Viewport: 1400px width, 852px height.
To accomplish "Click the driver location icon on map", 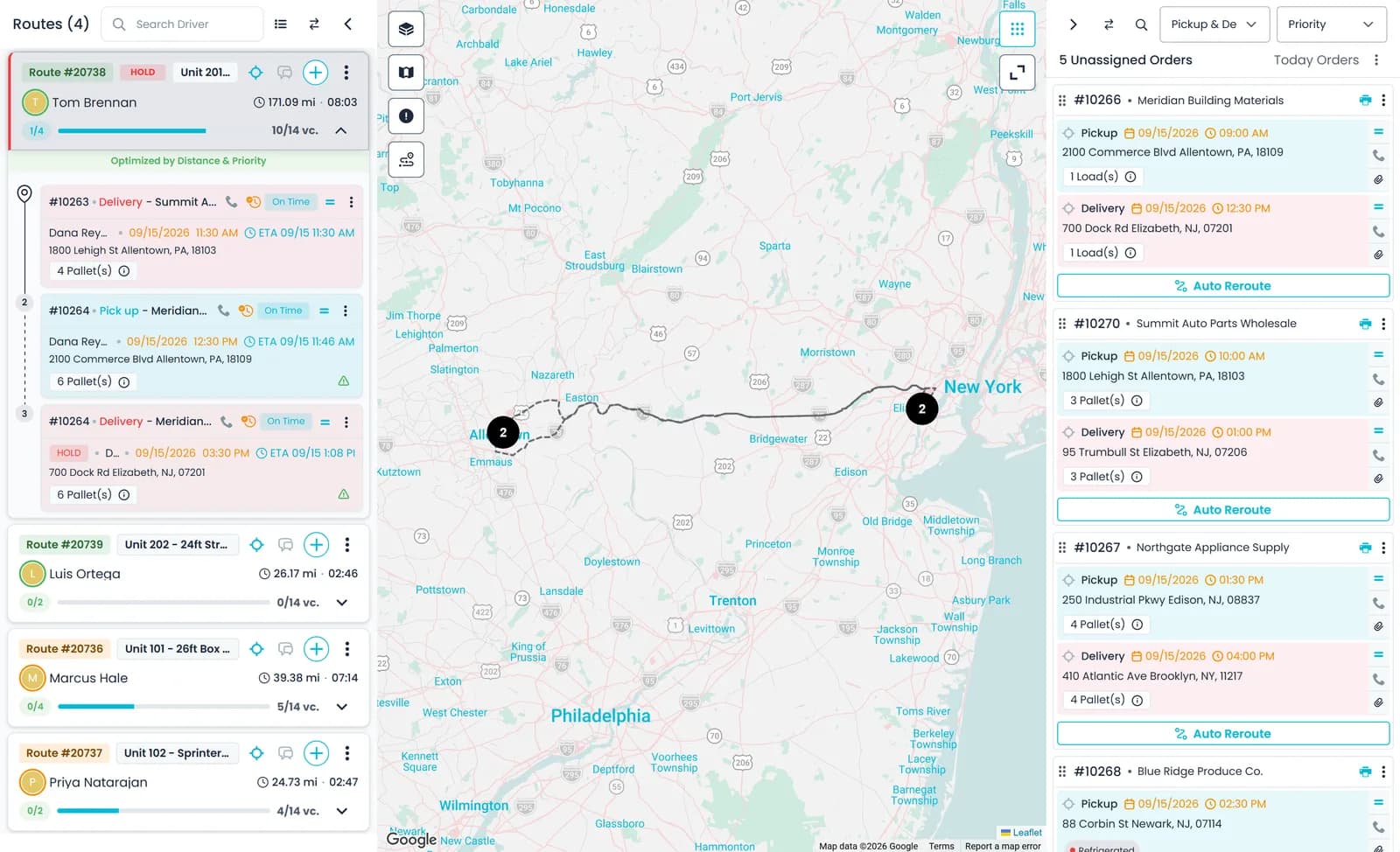I will (x=406, y=160).
